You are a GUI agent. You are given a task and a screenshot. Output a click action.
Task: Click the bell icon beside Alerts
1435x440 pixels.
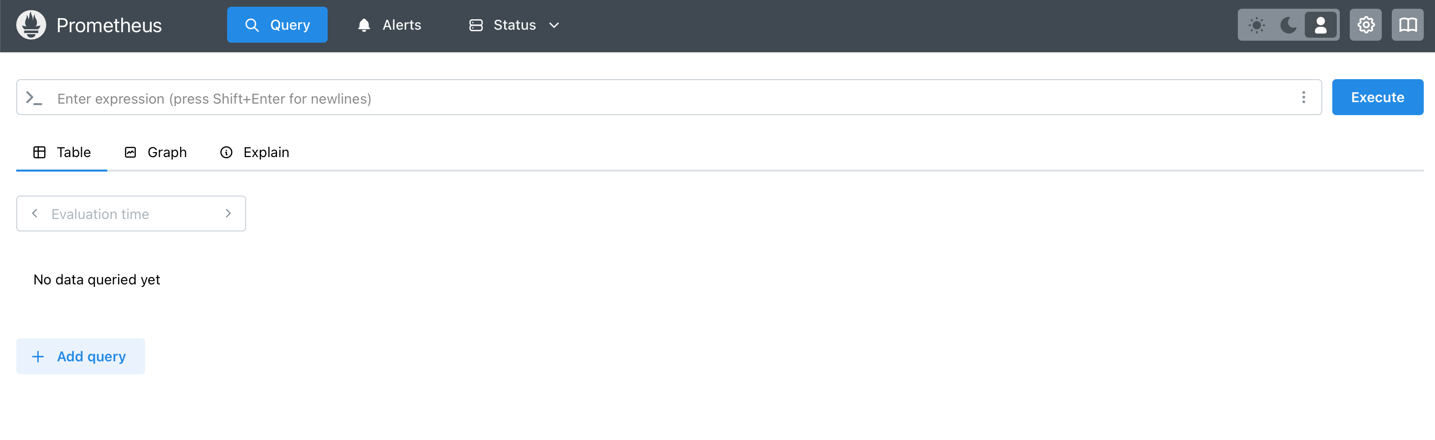point(364,25)
